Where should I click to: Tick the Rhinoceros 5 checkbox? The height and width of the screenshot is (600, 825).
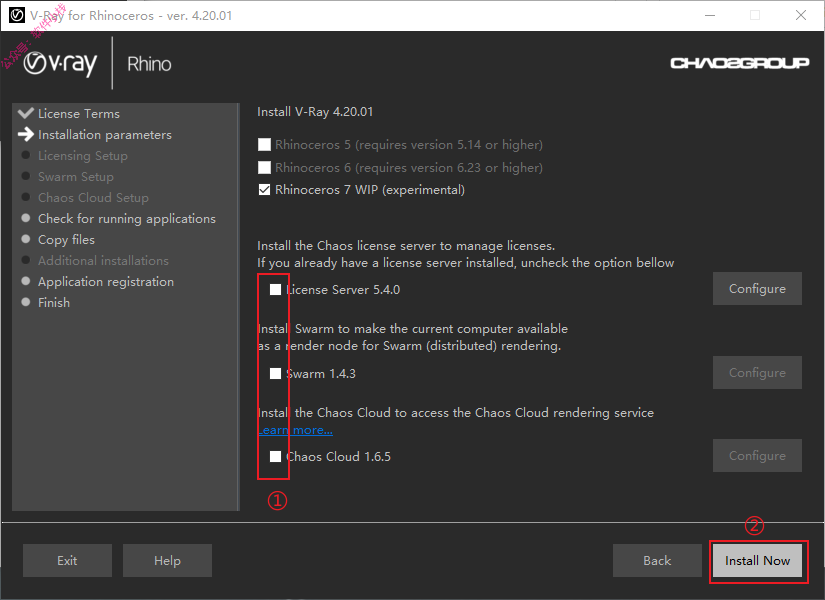pos(265,144)
